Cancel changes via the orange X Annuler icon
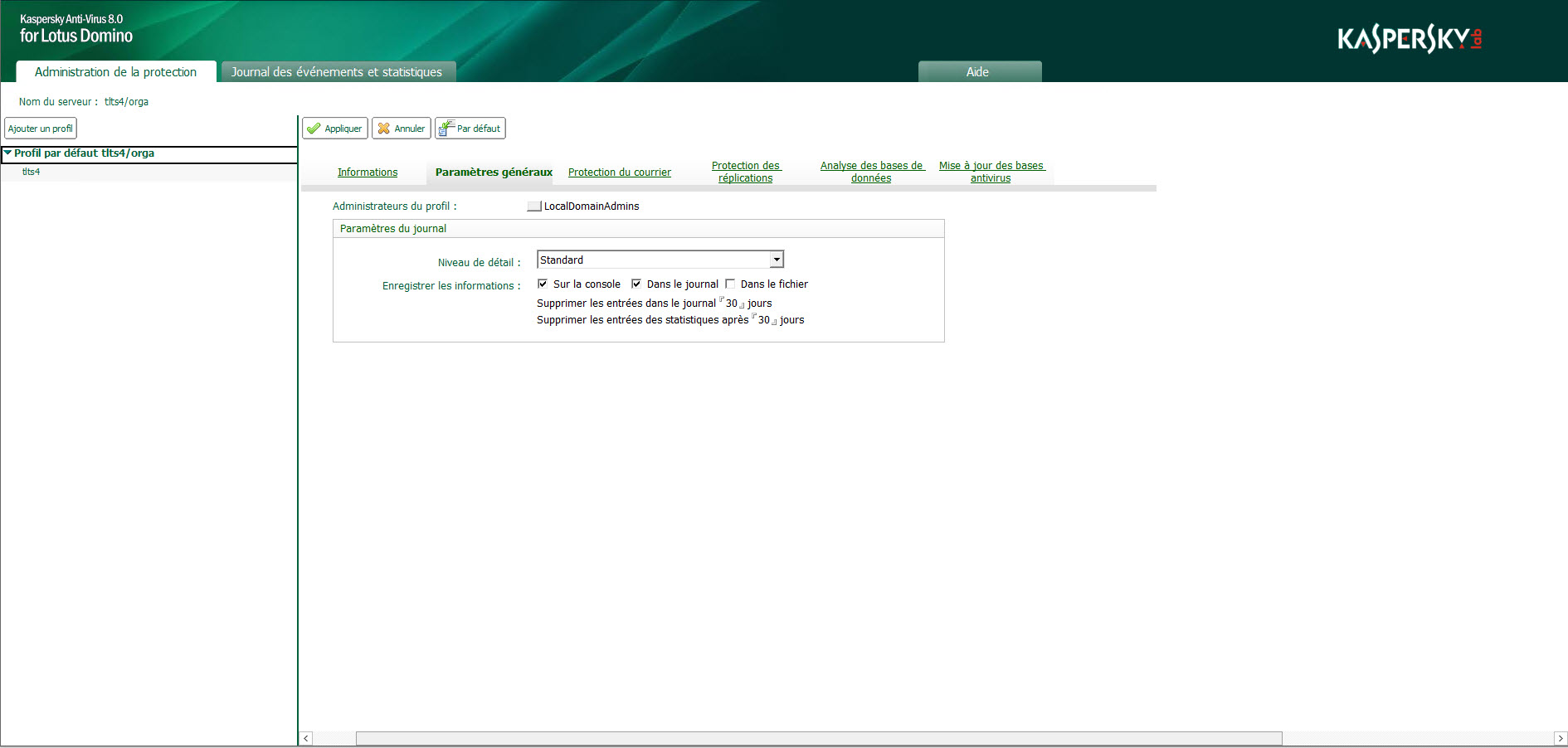 [401, 128]
